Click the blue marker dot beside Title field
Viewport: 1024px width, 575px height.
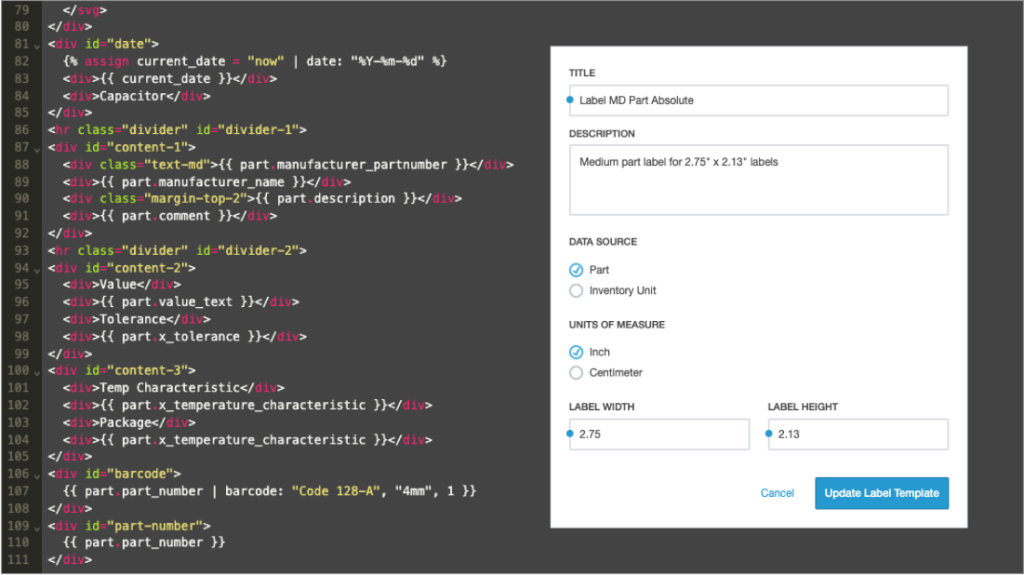pos(569,100)
